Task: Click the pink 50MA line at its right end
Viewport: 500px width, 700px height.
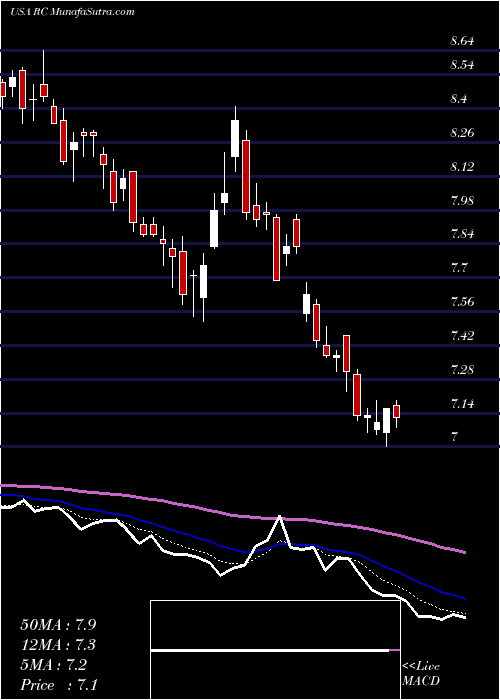Action: 462,552
